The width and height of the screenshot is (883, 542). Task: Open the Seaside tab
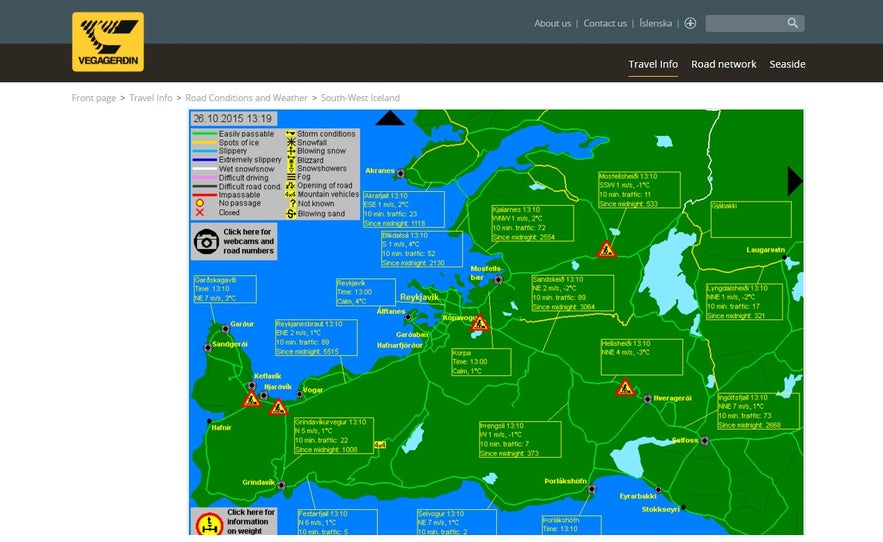pos(787,64)
